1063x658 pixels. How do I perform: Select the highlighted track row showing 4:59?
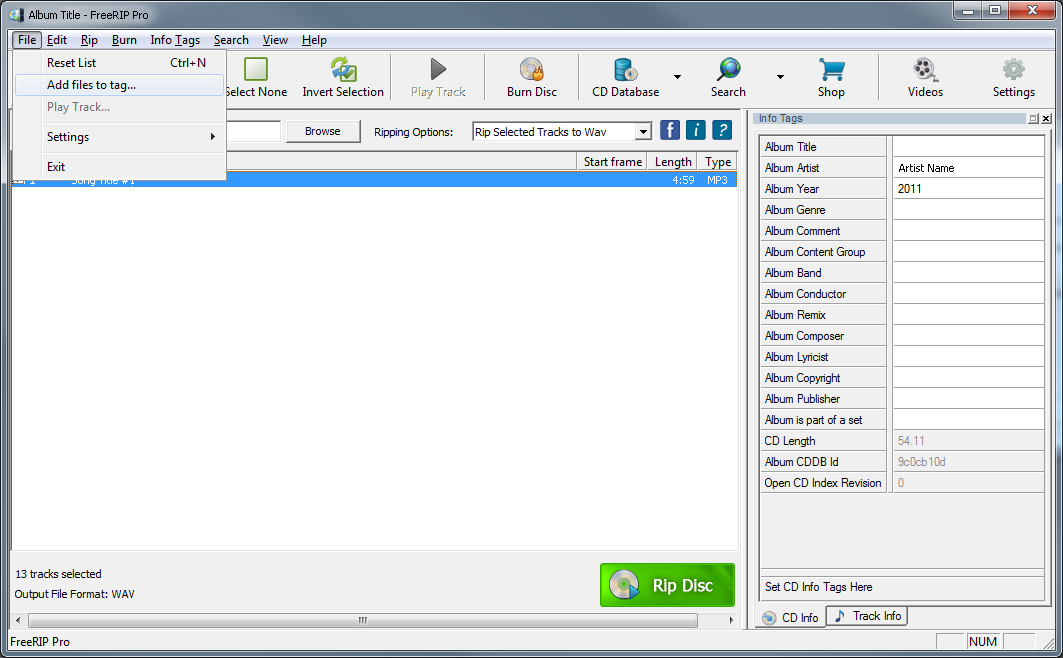click(374, 180)
